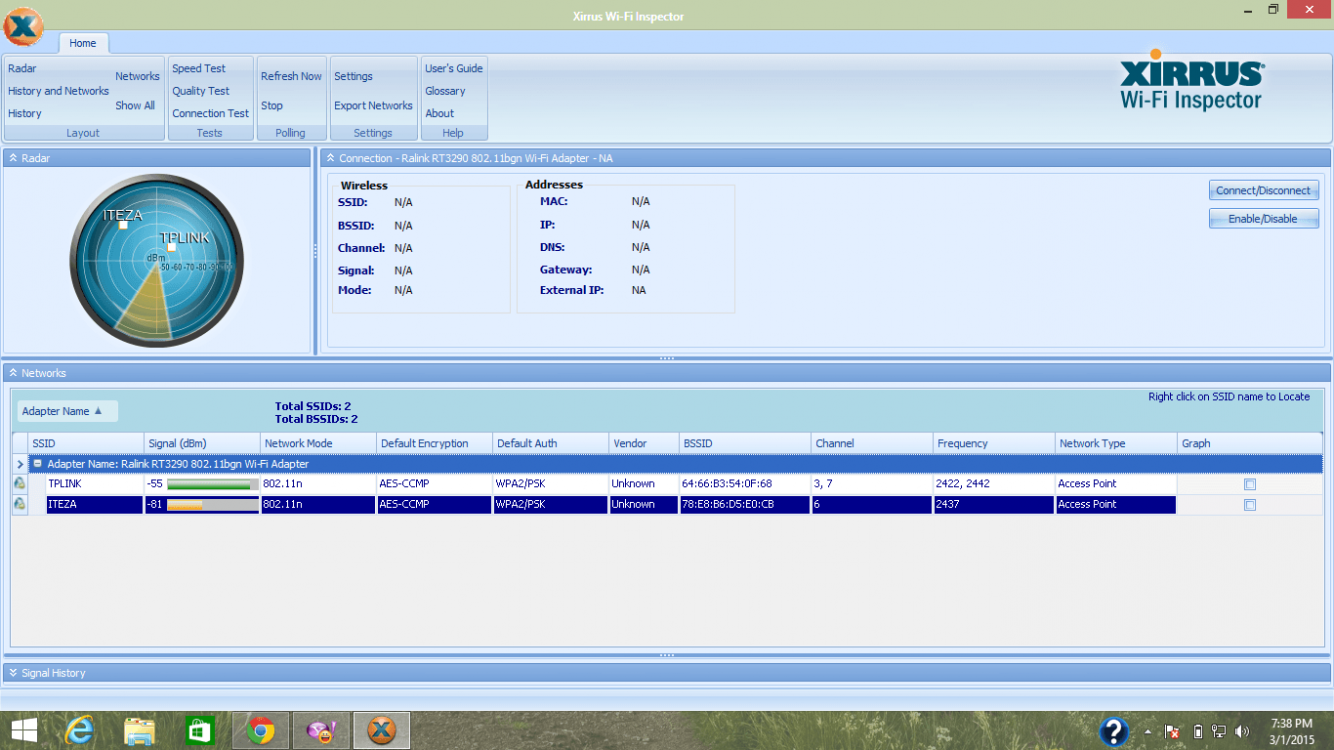Image resolution: width=1334 pixels, height=750 pixels.
Task: Open the User's Guide
Action: [x=454, y=68]
